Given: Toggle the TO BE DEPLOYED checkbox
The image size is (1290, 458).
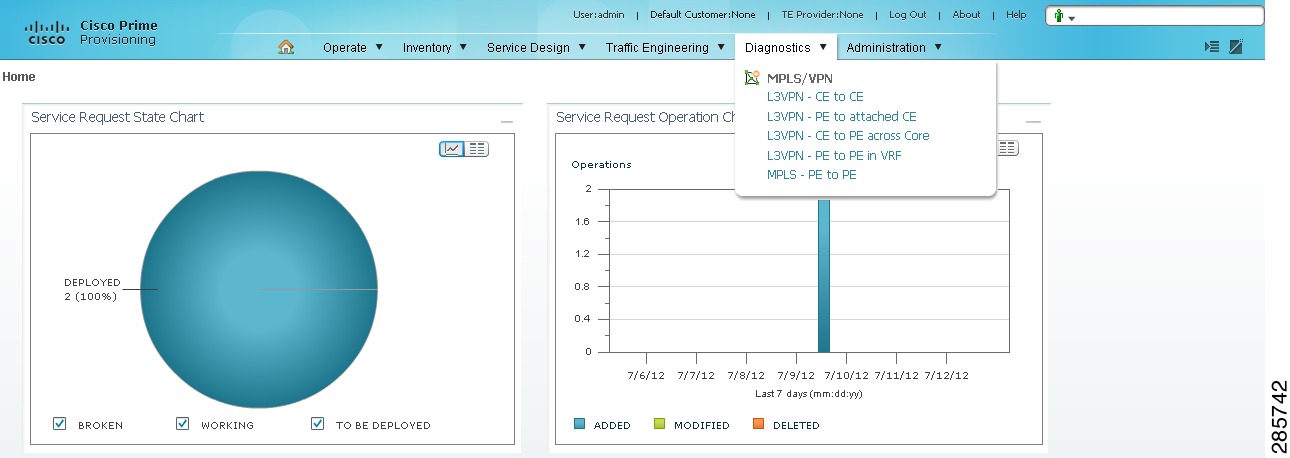Looking at the screenshot, I should point(318,424).
